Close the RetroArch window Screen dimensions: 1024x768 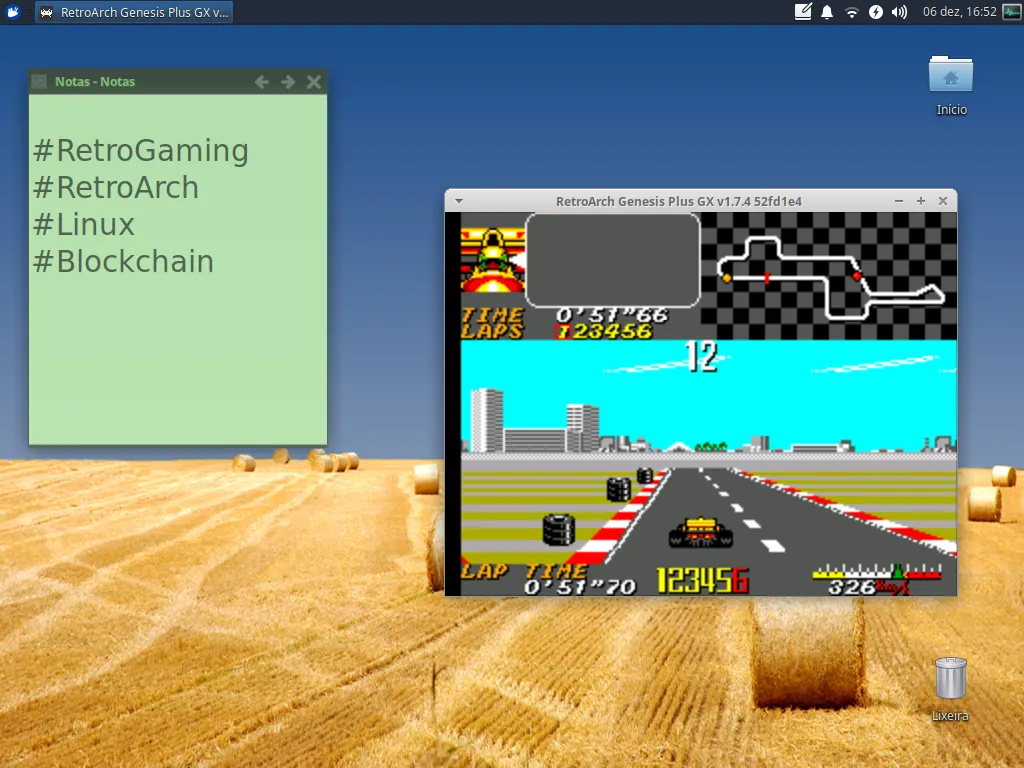tap(942, 200)
